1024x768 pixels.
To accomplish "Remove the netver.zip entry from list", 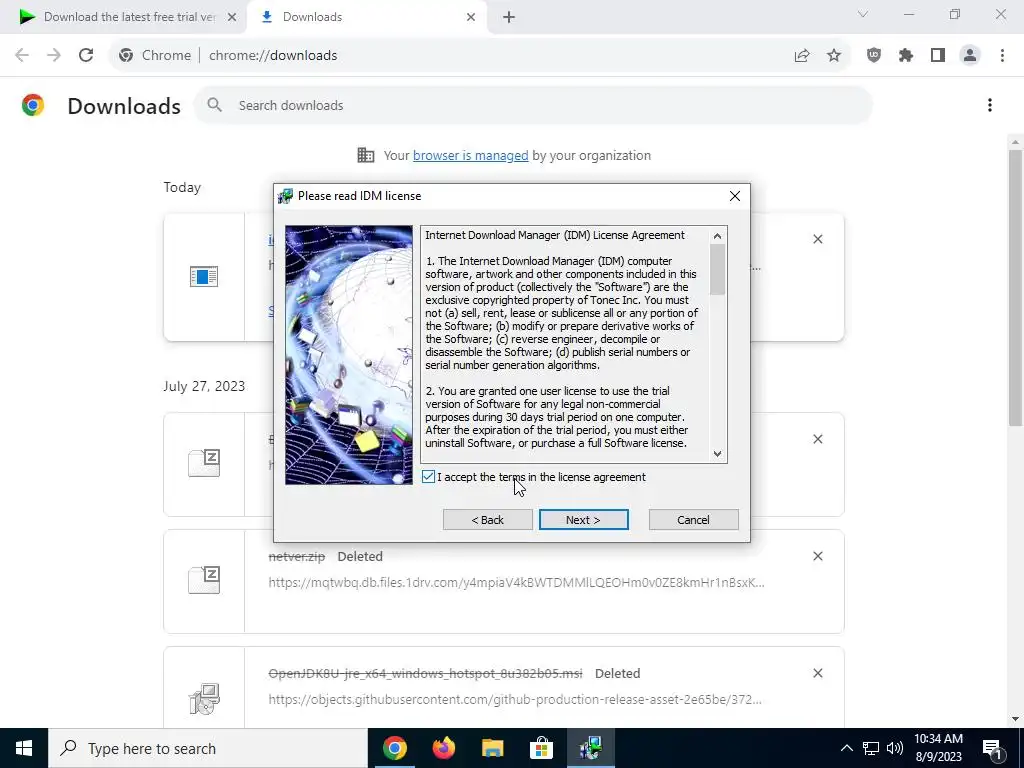I will click(x=818, y=556).
